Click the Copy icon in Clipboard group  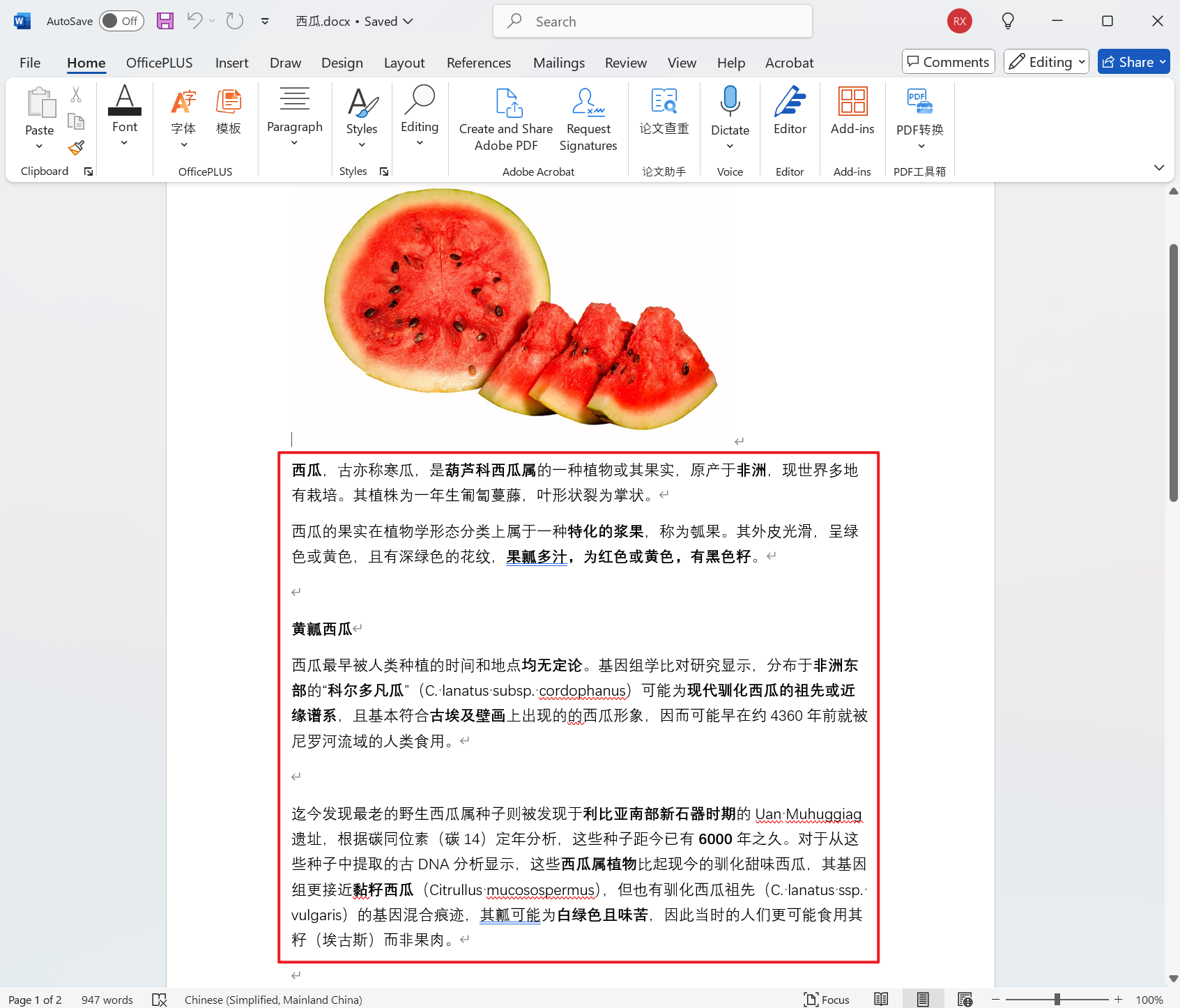(x=76, y=120)
